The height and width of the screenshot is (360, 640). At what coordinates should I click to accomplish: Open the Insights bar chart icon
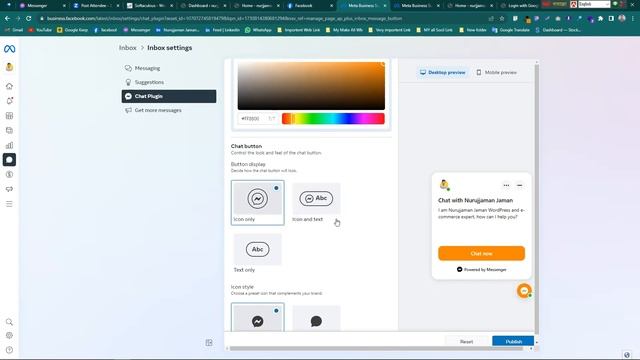point(9,145)
